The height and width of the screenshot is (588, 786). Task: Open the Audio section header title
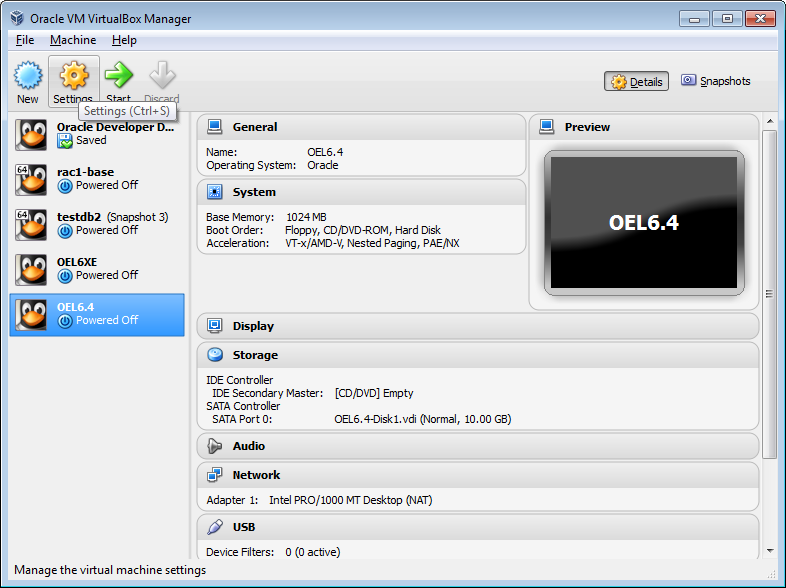[249, 446]
